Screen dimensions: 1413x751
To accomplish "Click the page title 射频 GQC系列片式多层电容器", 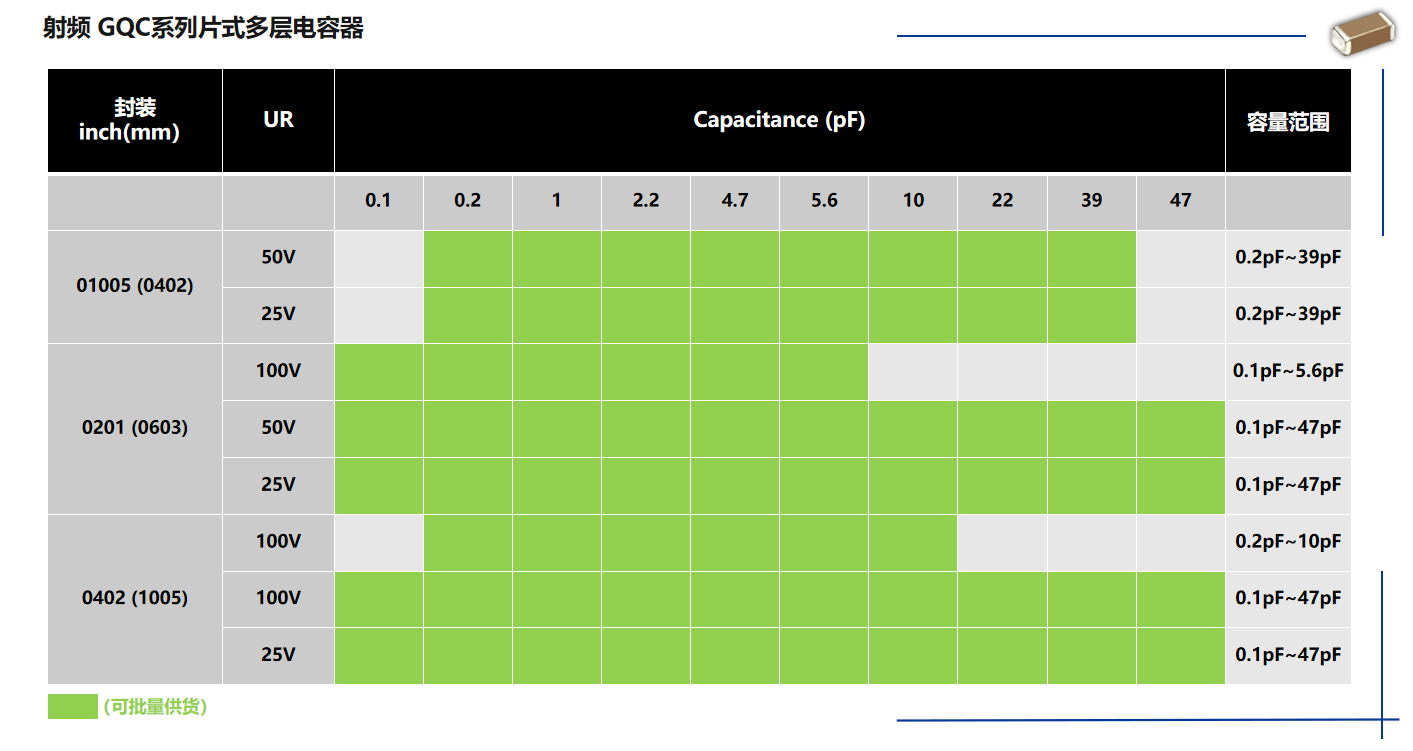I will (x=203, y=29).
